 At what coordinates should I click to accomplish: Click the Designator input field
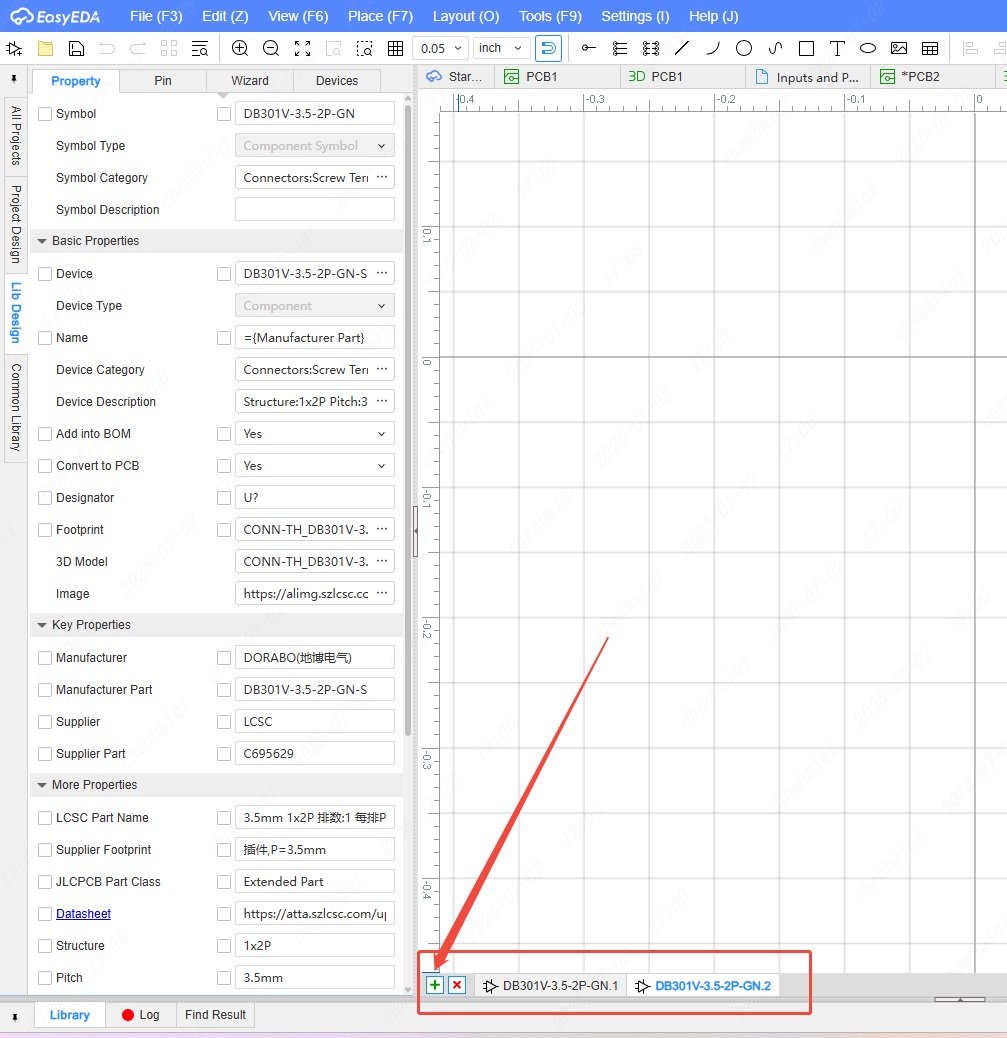click(314, 498)
